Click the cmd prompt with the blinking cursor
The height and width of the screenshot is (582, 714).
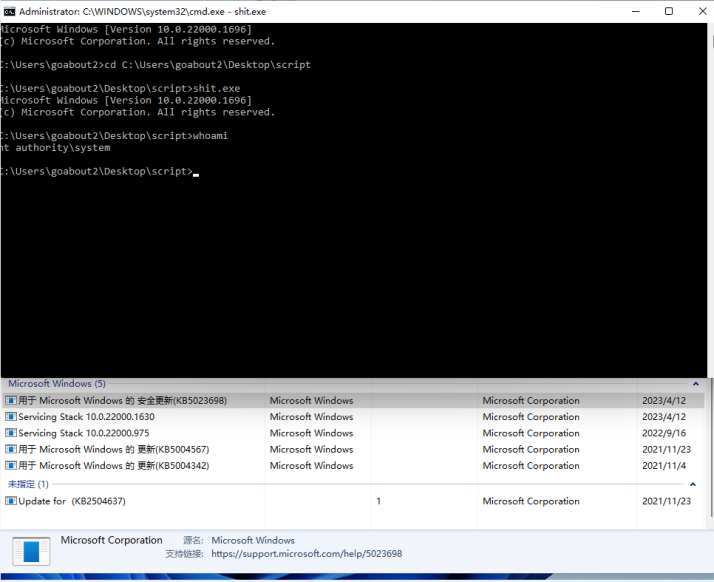tap(100, 171)
